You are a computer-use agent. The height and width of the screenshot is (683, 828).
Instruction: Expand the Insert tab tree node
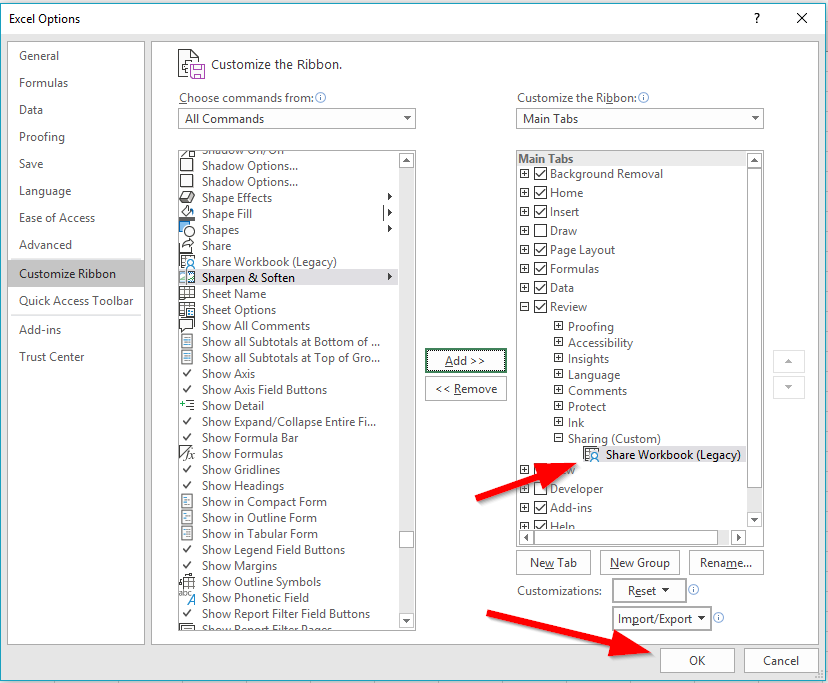pos(525,211)
